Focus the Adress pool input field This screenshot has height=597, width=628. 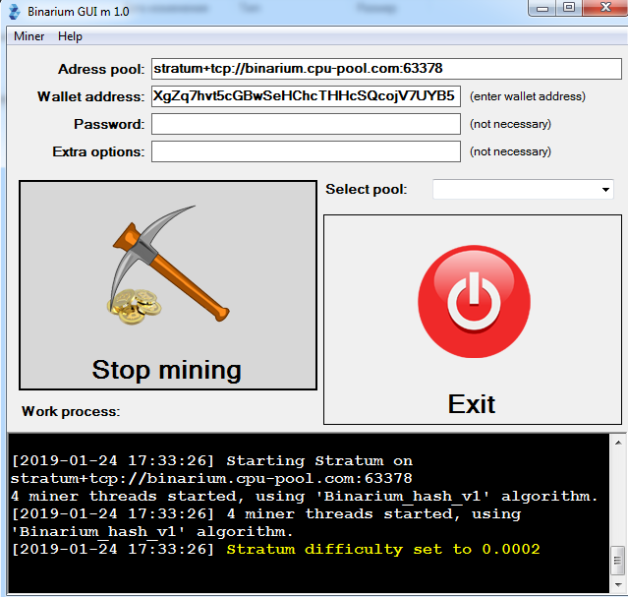pyautogui.click(x=386, y=69)
